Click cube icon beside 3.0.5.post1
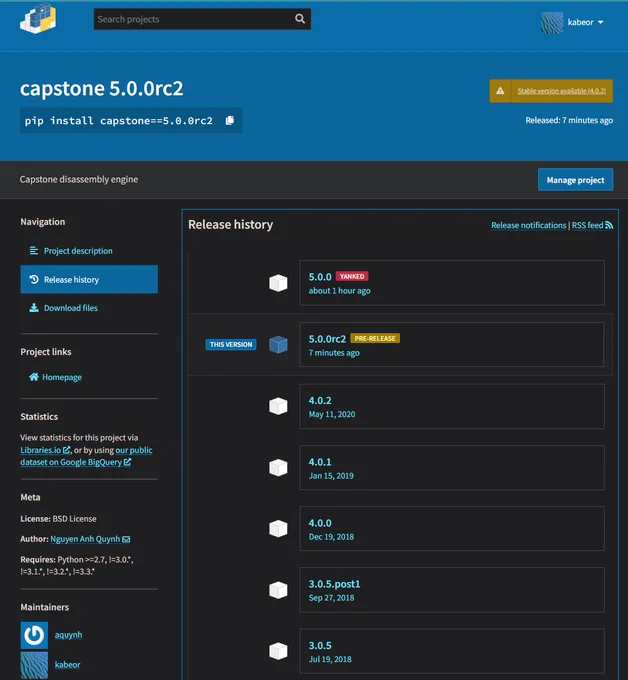Viewport: 628px width, 680px height. [278, 590]
